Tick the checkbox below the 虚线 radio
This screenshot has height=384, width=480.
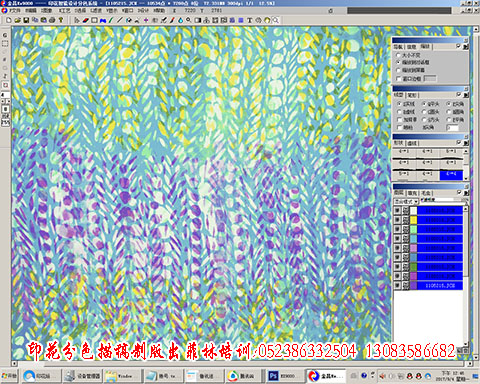(x=399, y=119)
